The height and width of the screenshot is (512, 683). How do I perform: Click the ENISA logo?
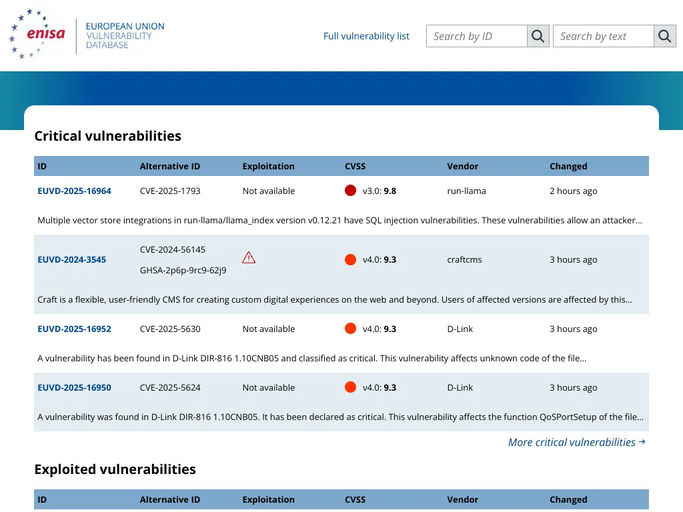click(x=37, y=34)
